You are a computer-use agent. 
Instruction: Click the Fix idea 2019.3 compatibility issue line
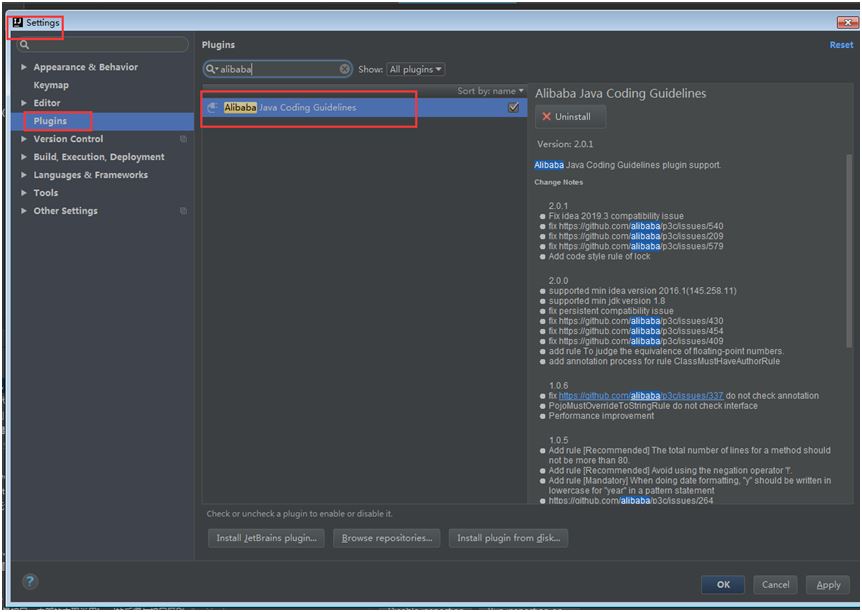point(616,216)
